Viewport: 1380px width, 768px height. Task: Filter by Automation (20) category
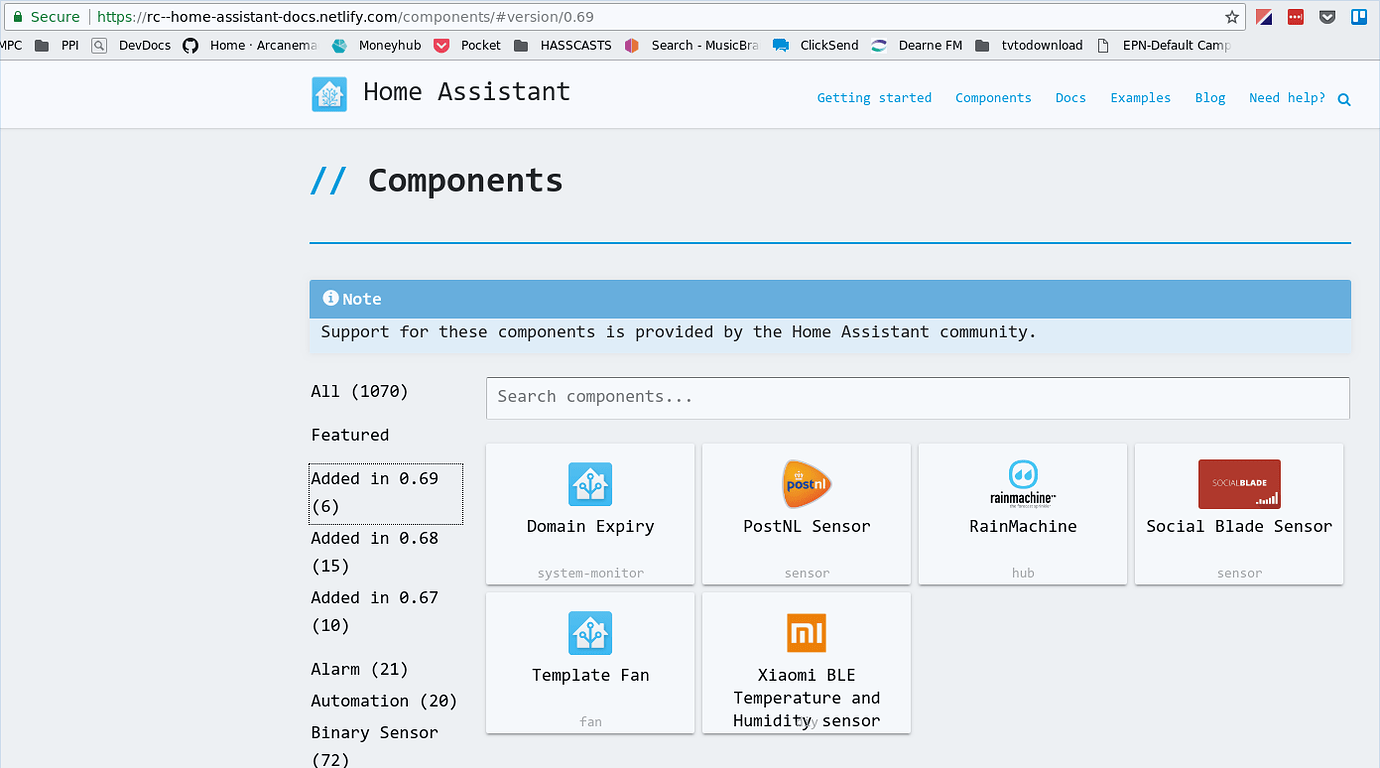(384, 701)
